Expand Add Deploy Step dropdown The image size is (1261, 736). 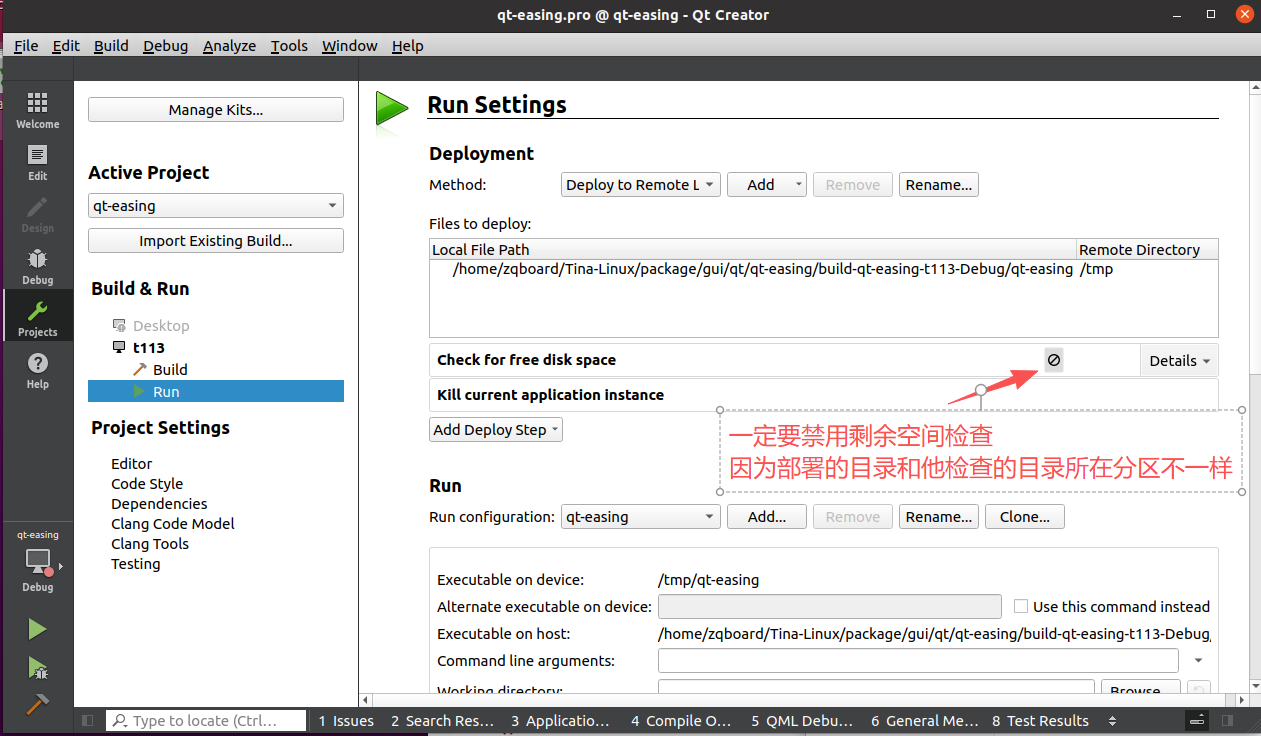[496, 430]
